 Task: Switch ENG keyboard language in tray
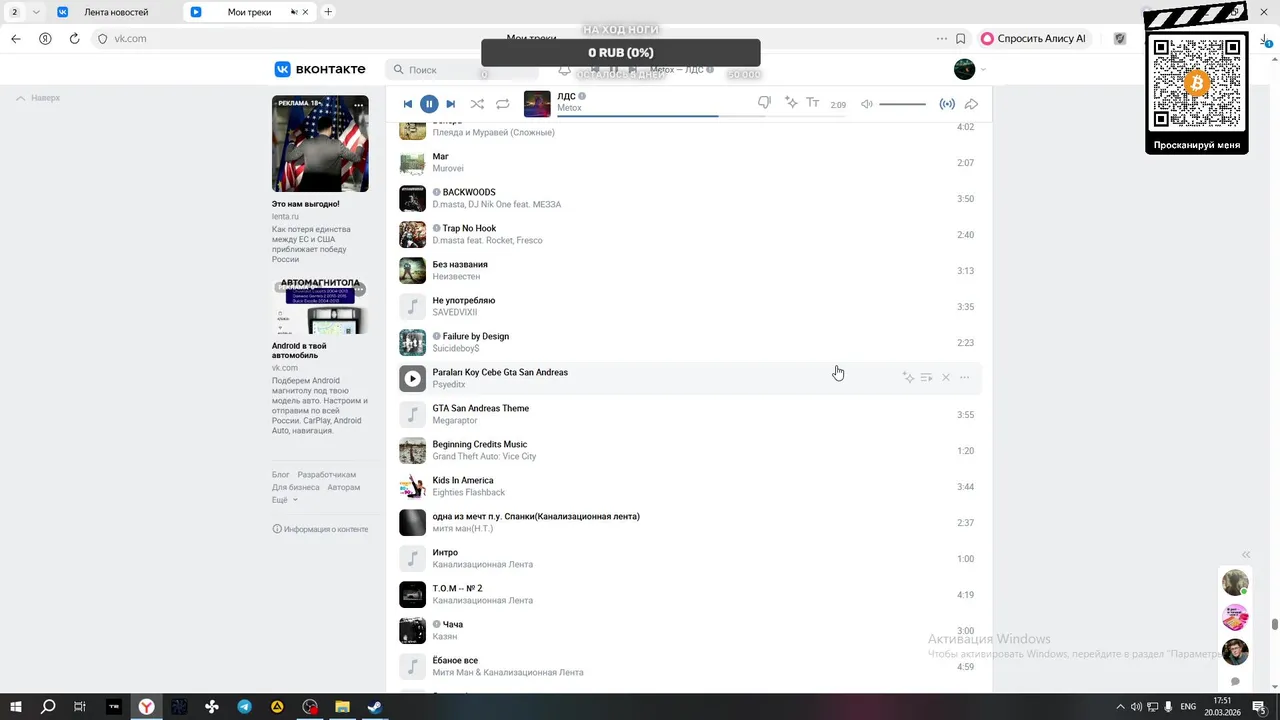click(x=1189, y=707)
